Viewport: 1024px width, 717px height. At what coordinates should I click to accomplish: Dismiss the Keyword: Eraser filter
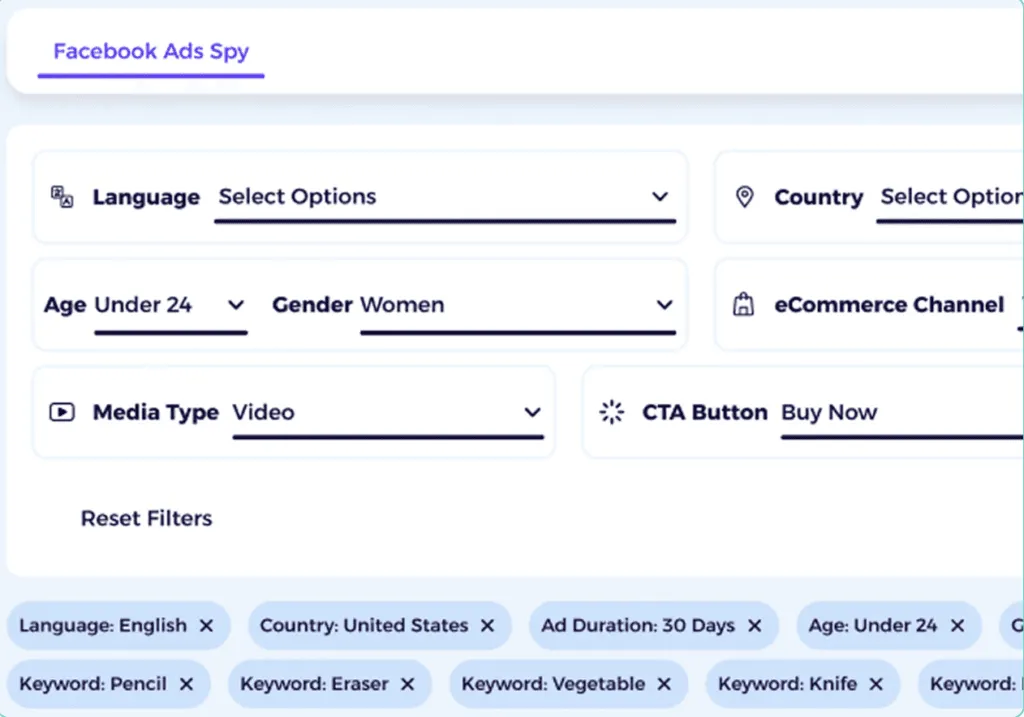[406, 684]
